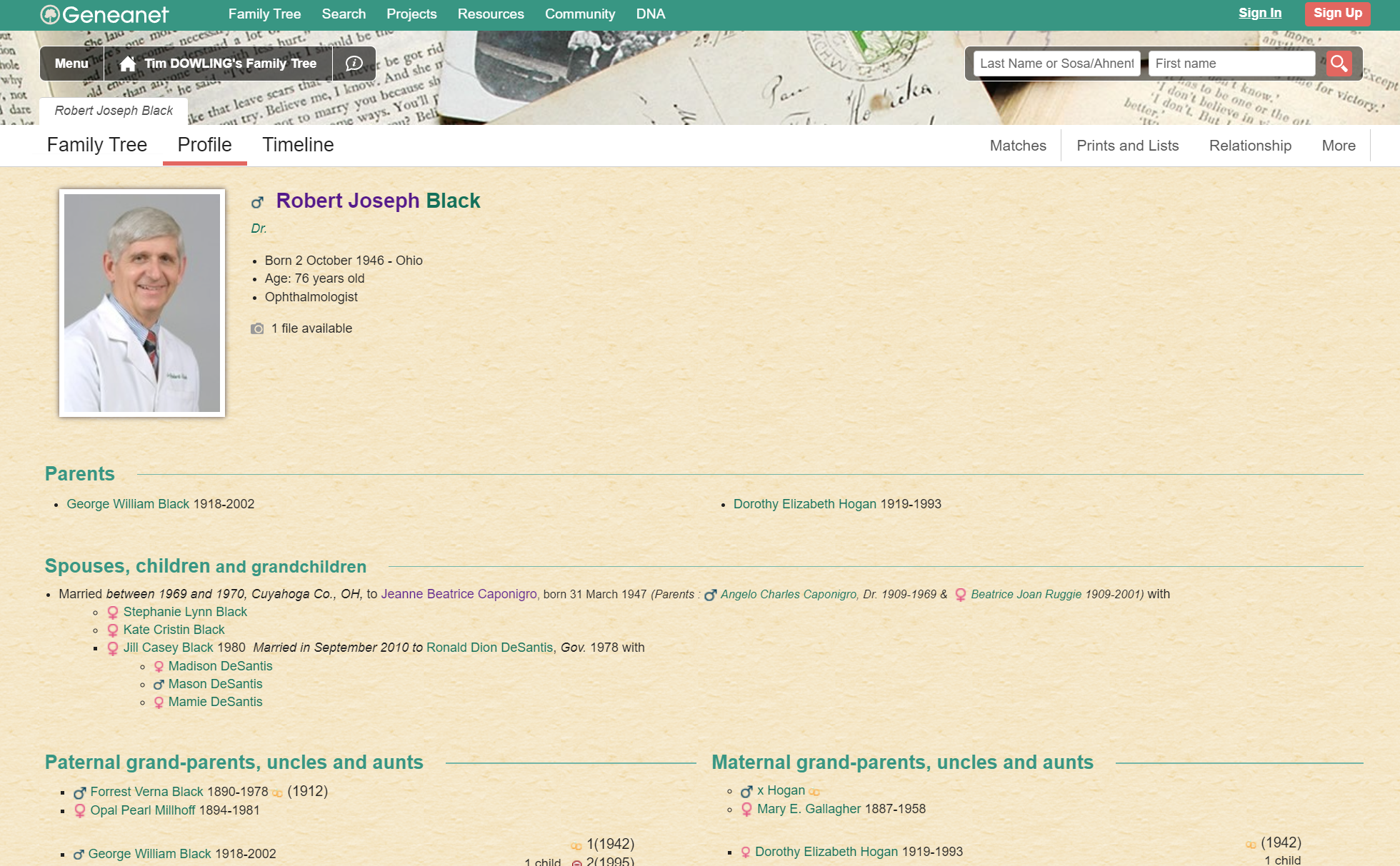Open Ronald Dion DeSantis's profile
This screenshot has height=866, width=1400.
(490, 648)
